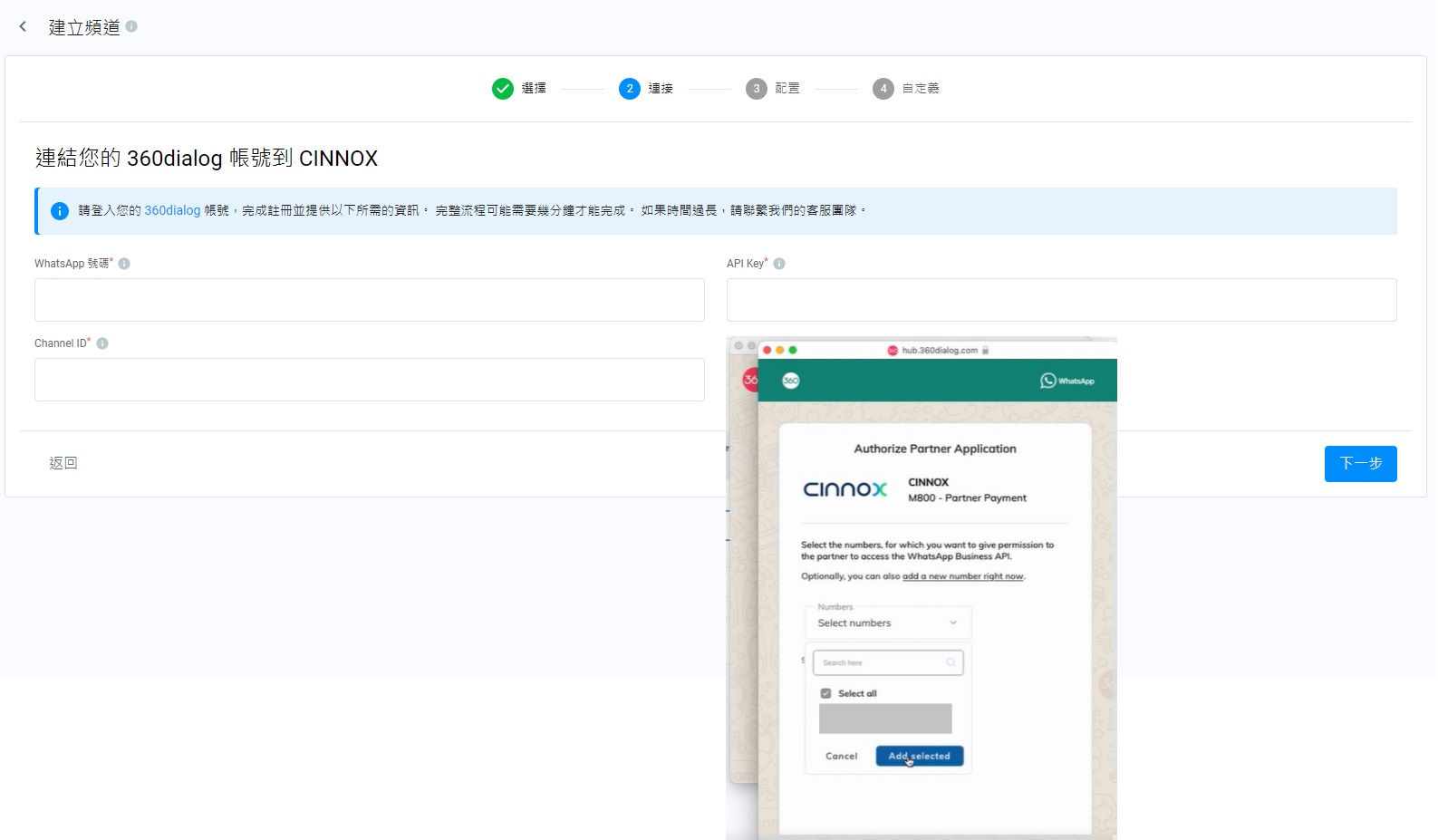Click the blue info icon in the notice banner
This screenshot has width=1438, height=840.
(x=60, y=211)
